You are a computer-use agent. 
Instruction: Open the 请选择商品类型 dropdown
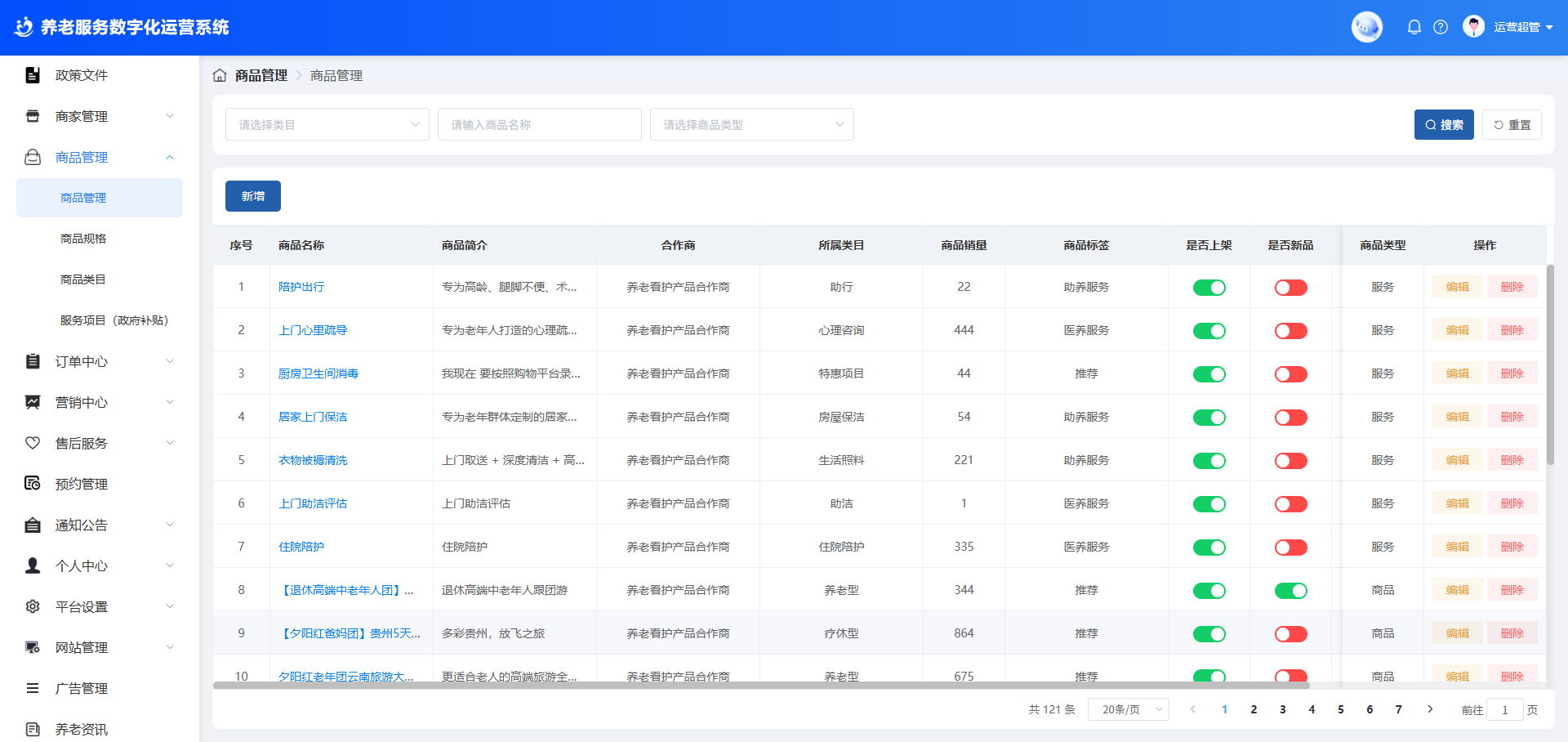pyautogui.click(x=751, y=125)
